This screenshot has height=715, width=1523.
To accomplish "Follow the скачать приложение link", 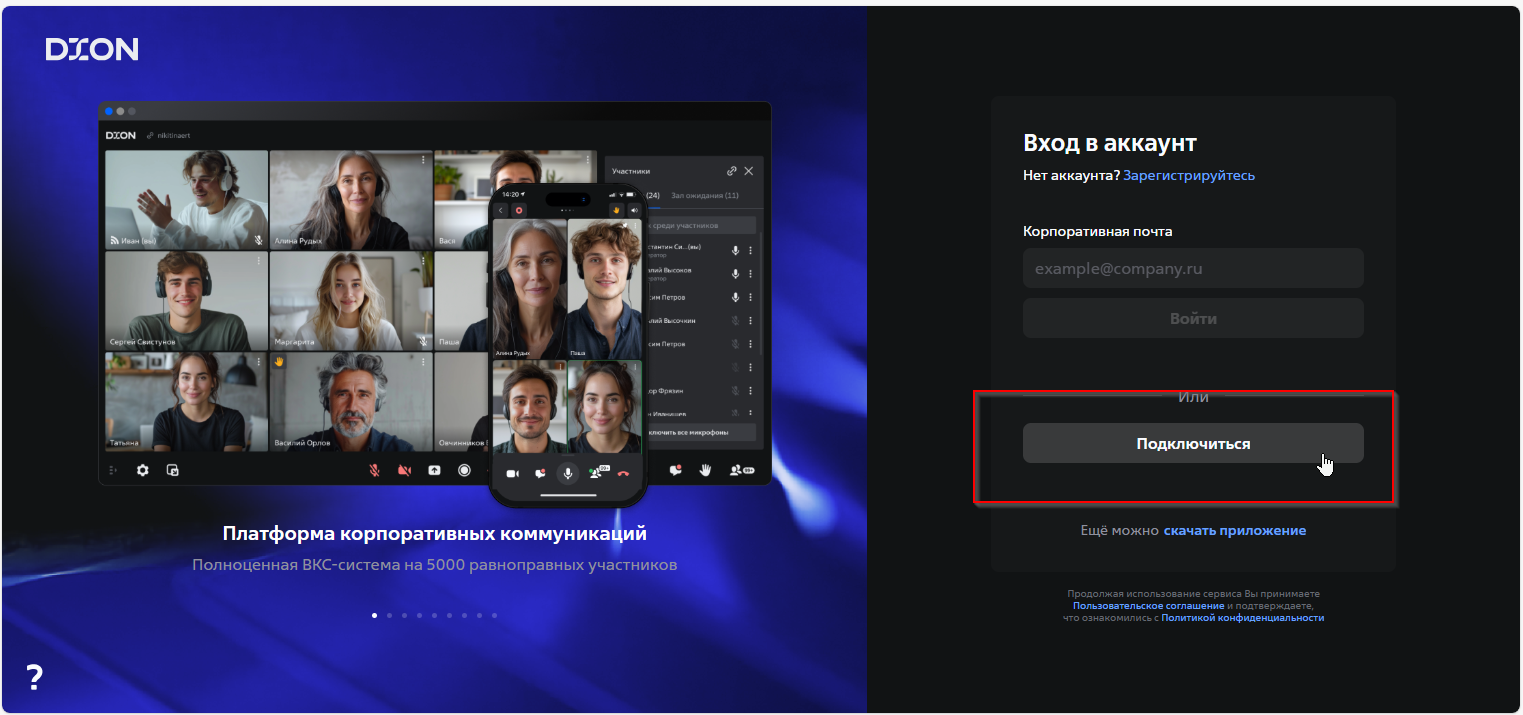I will (1234, 530).
